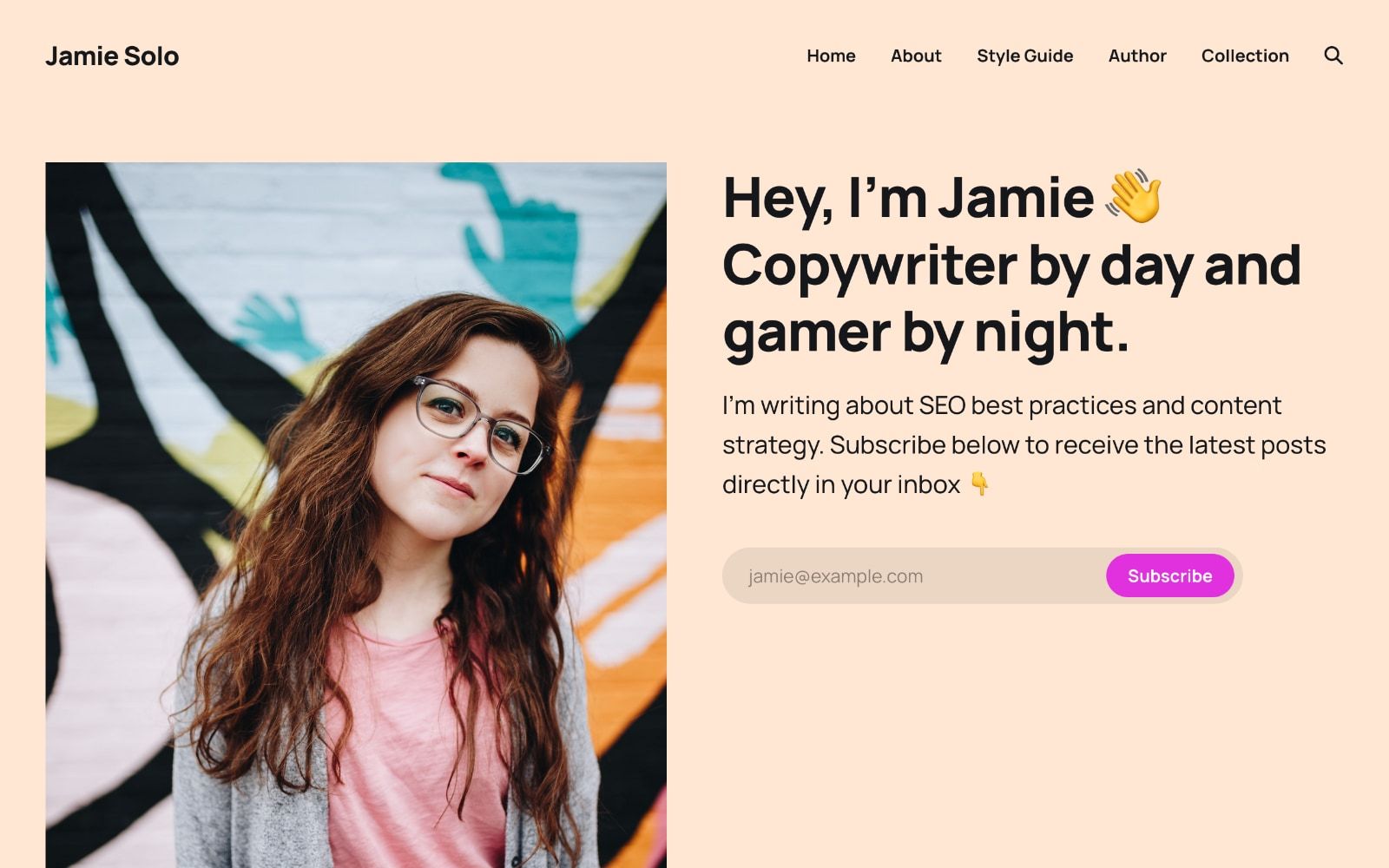Click the waving hand emoji
Screen dimensions: 1389x868
[x=1134, y=197]
